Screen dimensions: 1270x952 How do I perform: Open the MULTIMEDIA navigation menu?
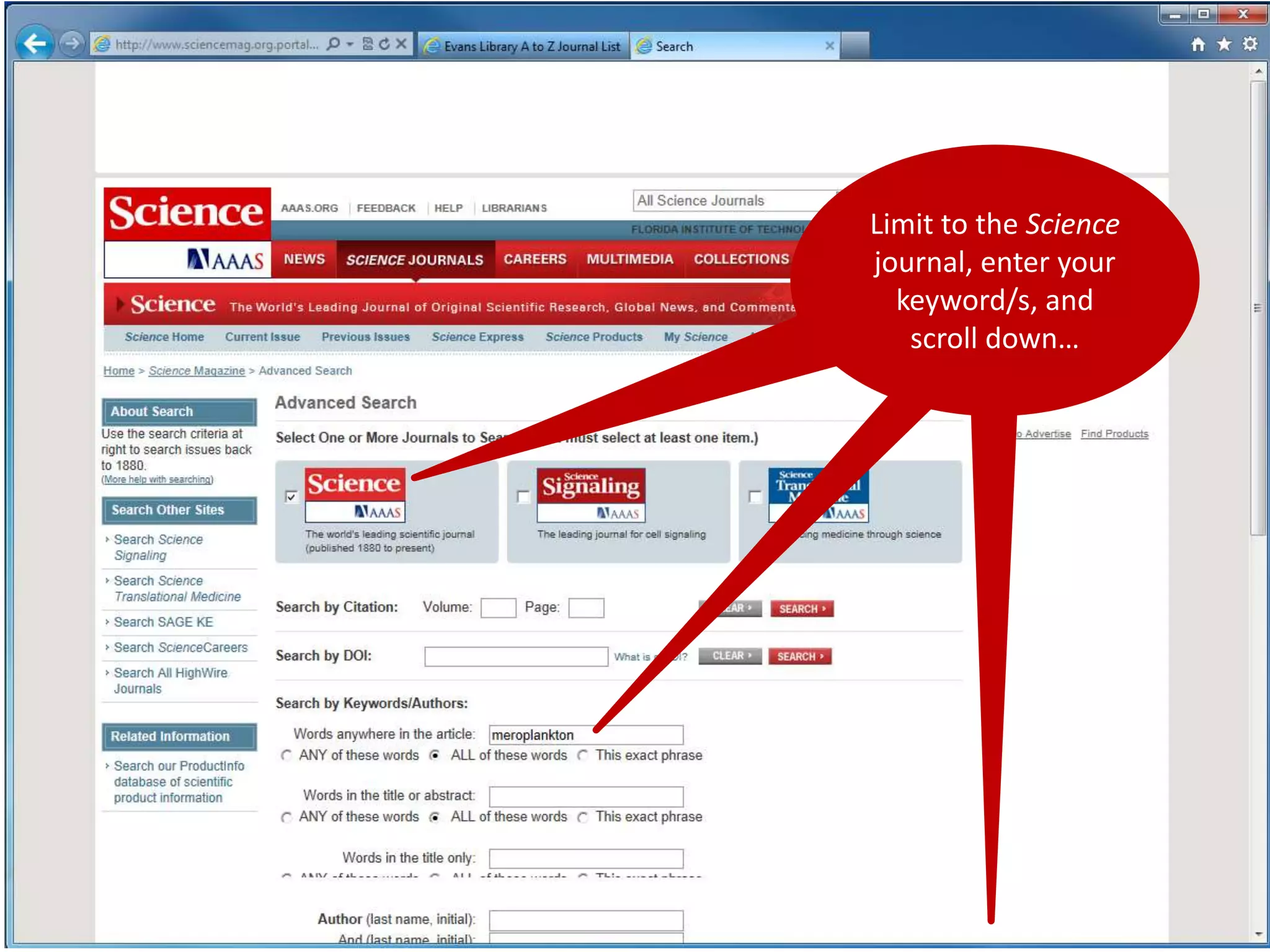630,259
